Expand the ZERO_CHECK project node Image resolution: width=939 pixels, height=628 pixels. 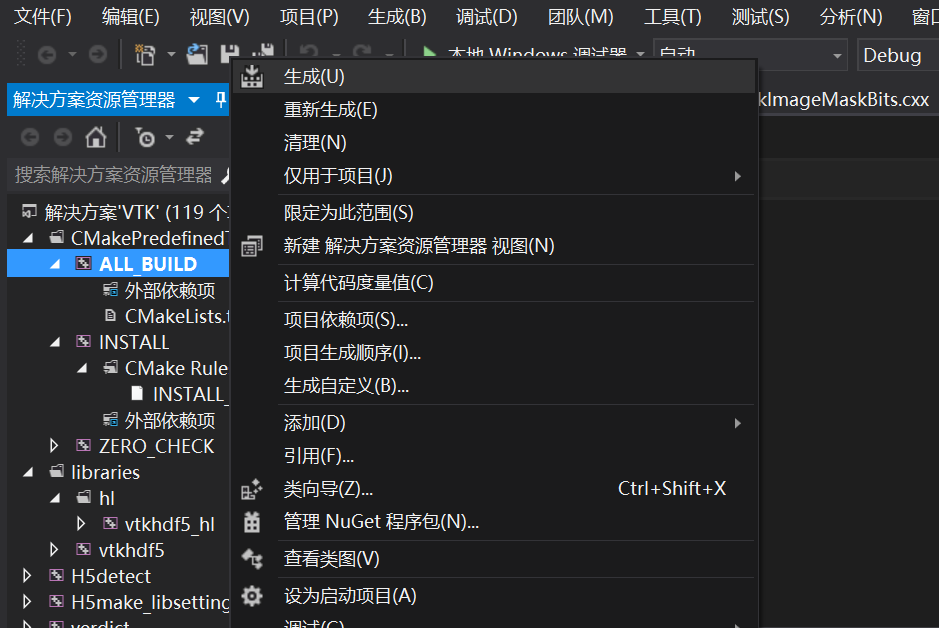55,446
